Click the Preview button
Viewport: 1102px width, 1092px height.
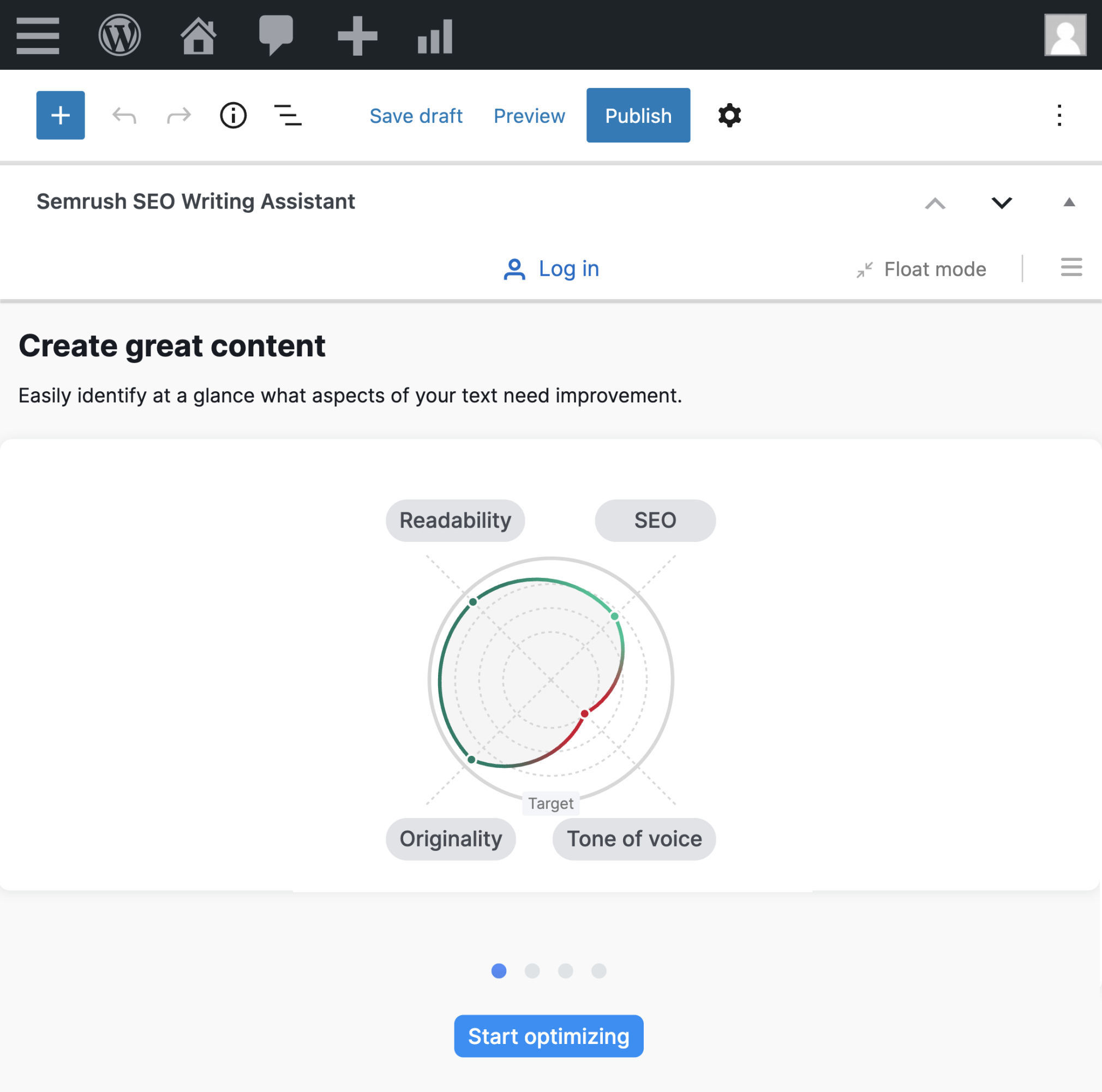coord(529,116)
